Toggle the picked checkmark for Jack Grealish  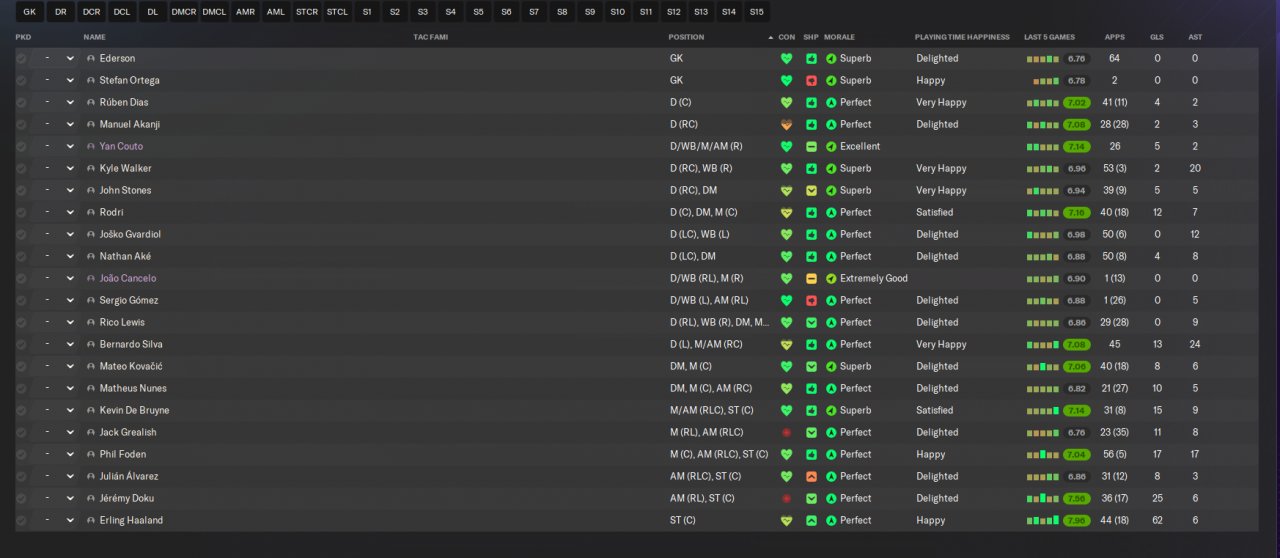coord(21,432)
